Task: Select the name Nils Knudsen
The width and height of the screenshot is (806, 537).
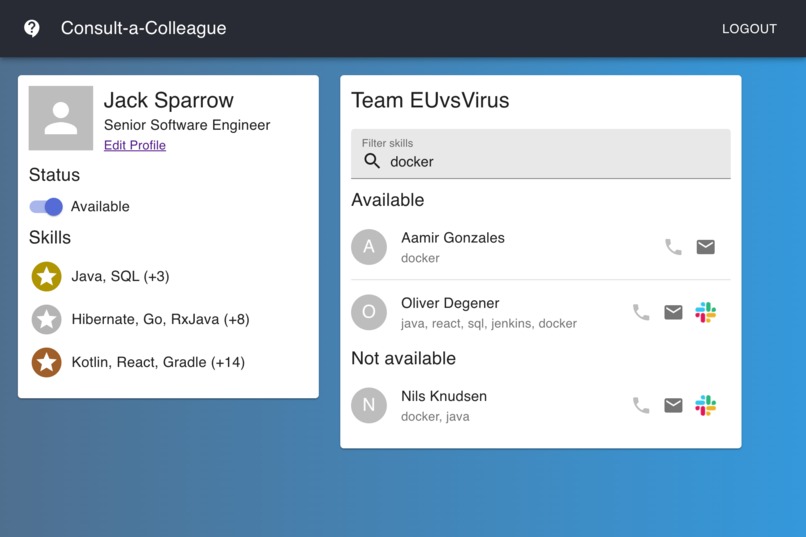Action: click(444, 396)
